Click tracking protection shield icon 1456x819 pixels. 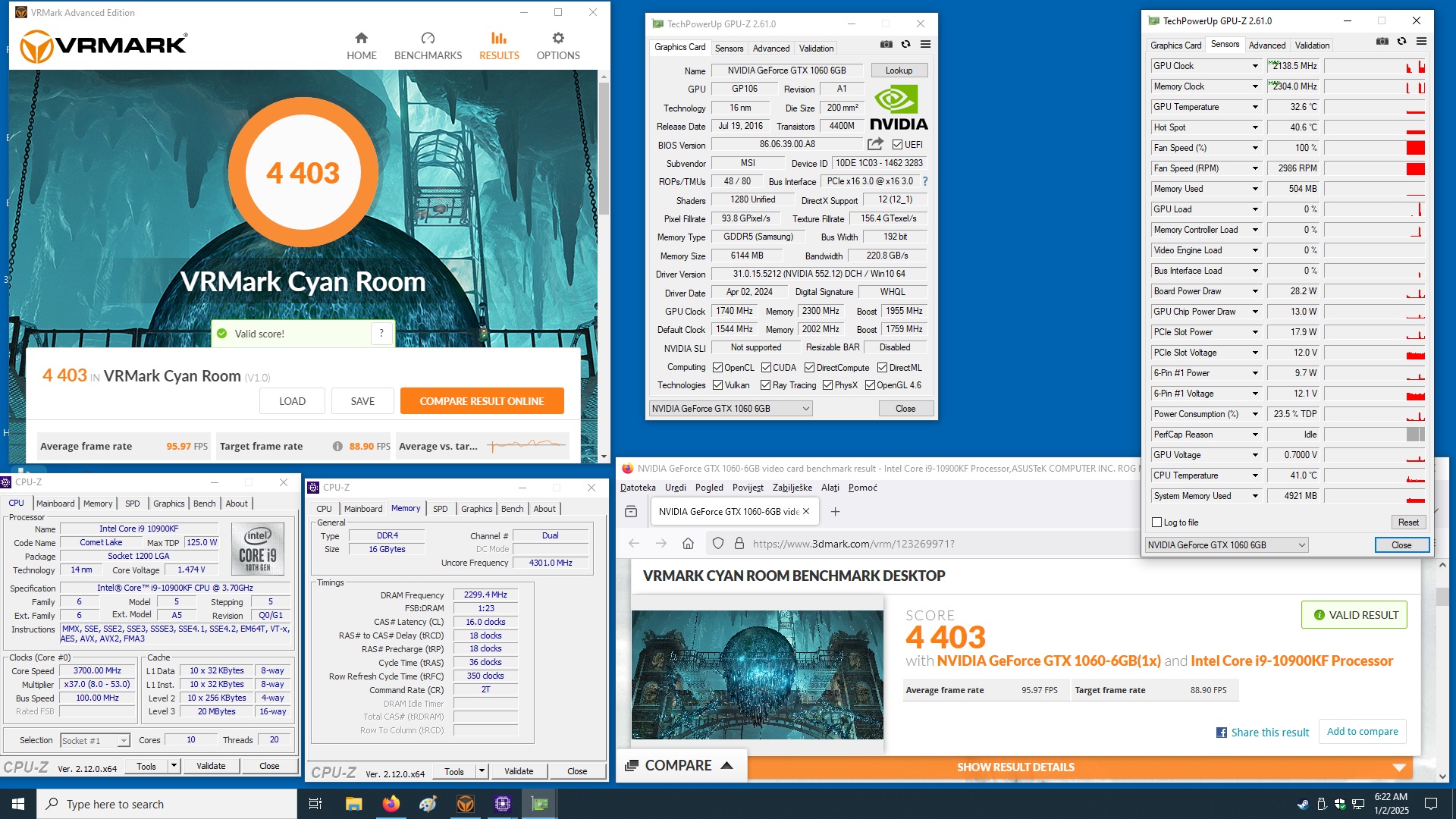(718, 543)
